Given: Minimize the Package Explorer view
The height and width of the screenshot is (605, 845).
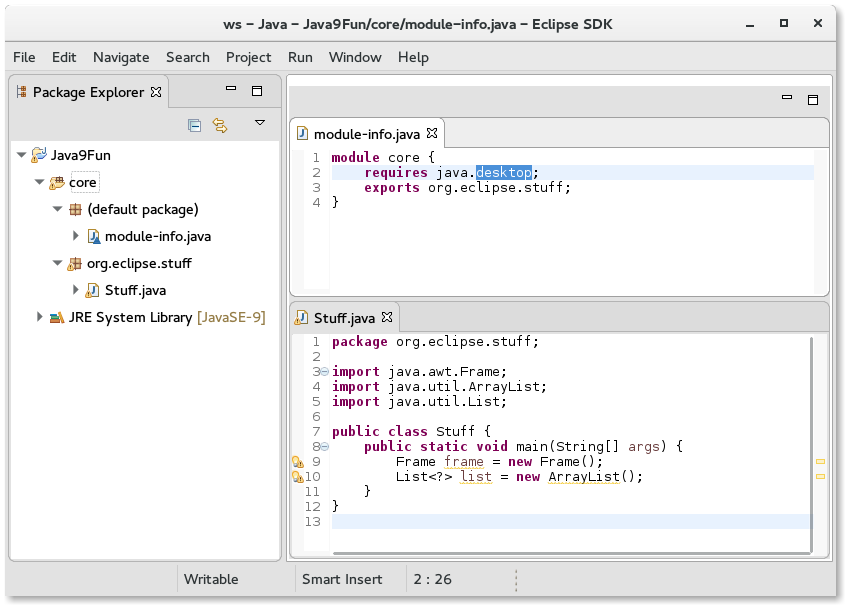Looking at the screenshot, I should (x=231, y=88).
